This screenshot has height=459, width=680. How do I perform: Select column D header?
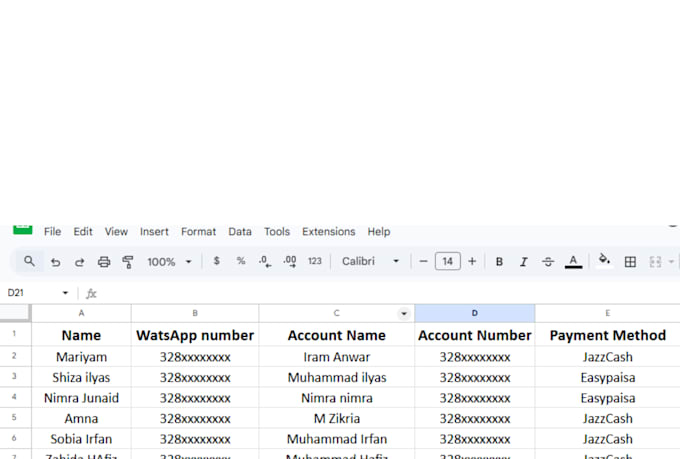tap(474, 313)
